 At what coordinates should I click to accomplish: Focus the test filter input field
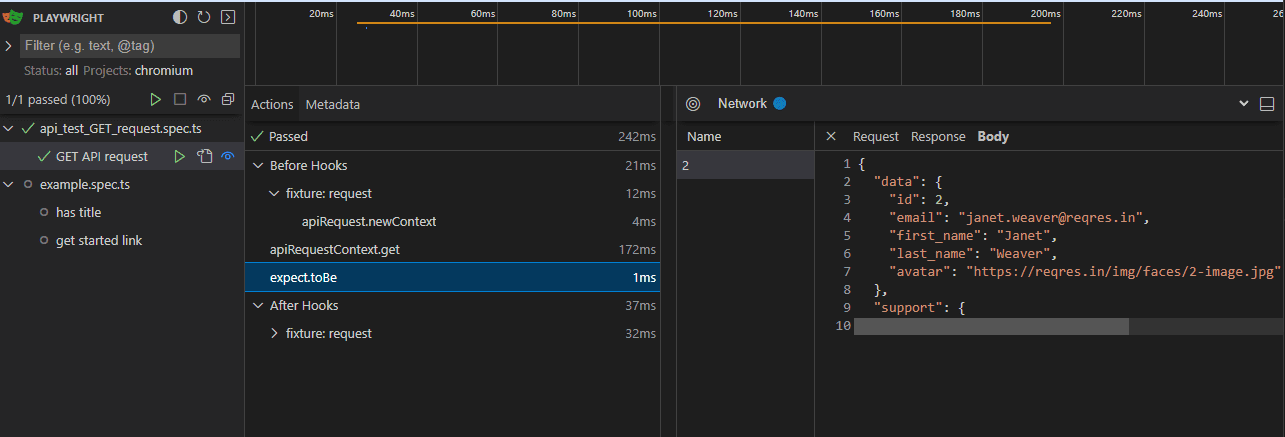pos(130,46)
